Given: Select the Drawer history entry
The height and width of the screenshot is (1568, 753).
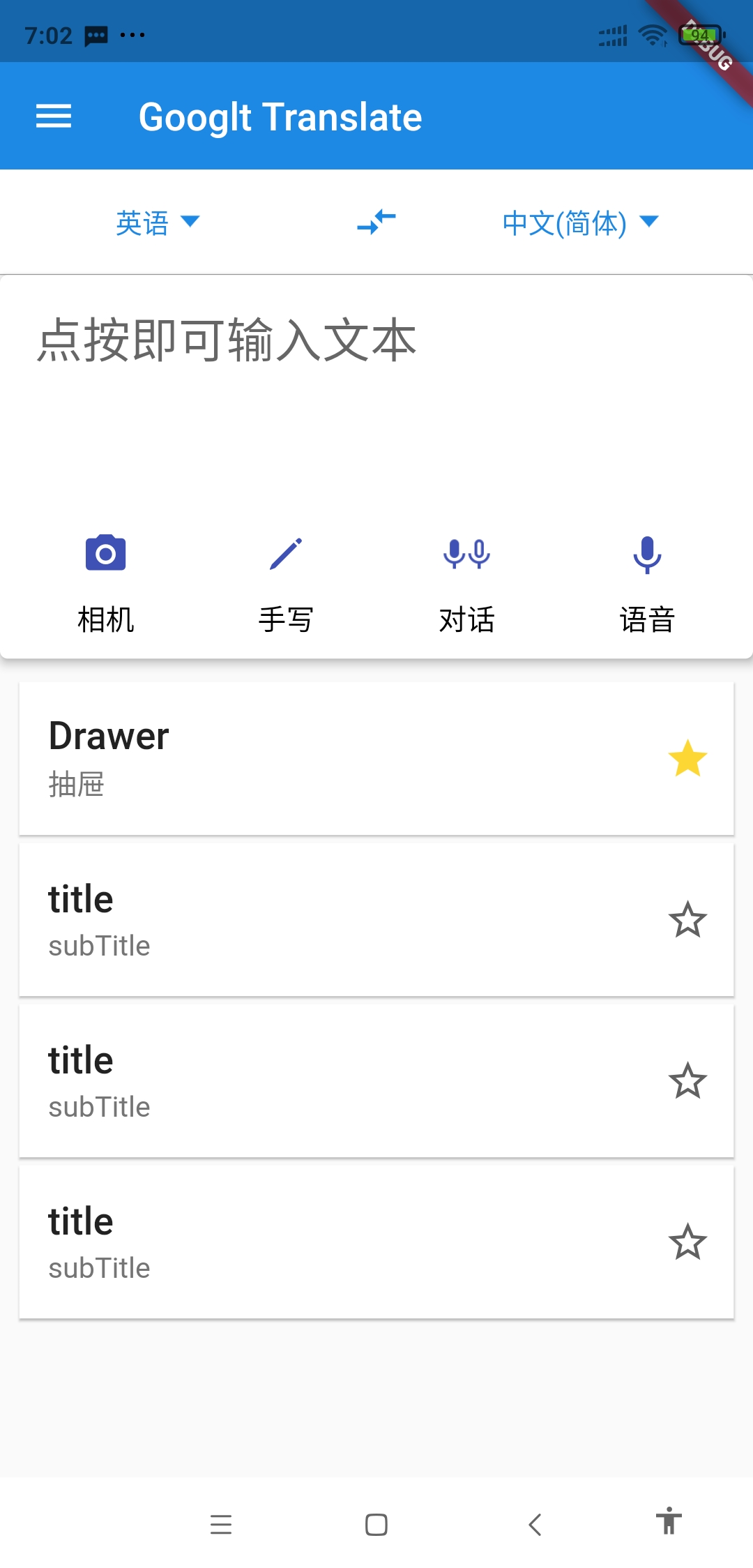Looking at the screenshot, I should coord(279,757).
